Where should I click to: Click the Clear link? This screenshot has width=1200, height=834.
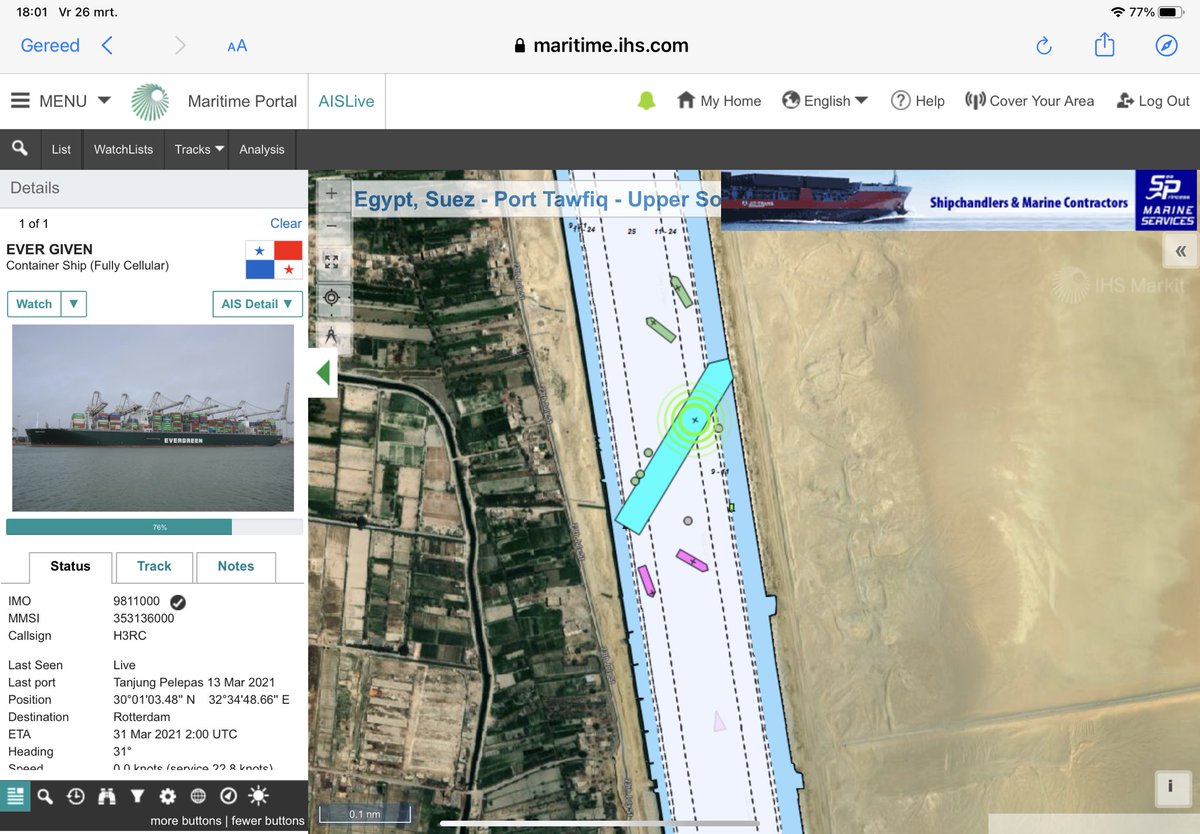point(286,223)
